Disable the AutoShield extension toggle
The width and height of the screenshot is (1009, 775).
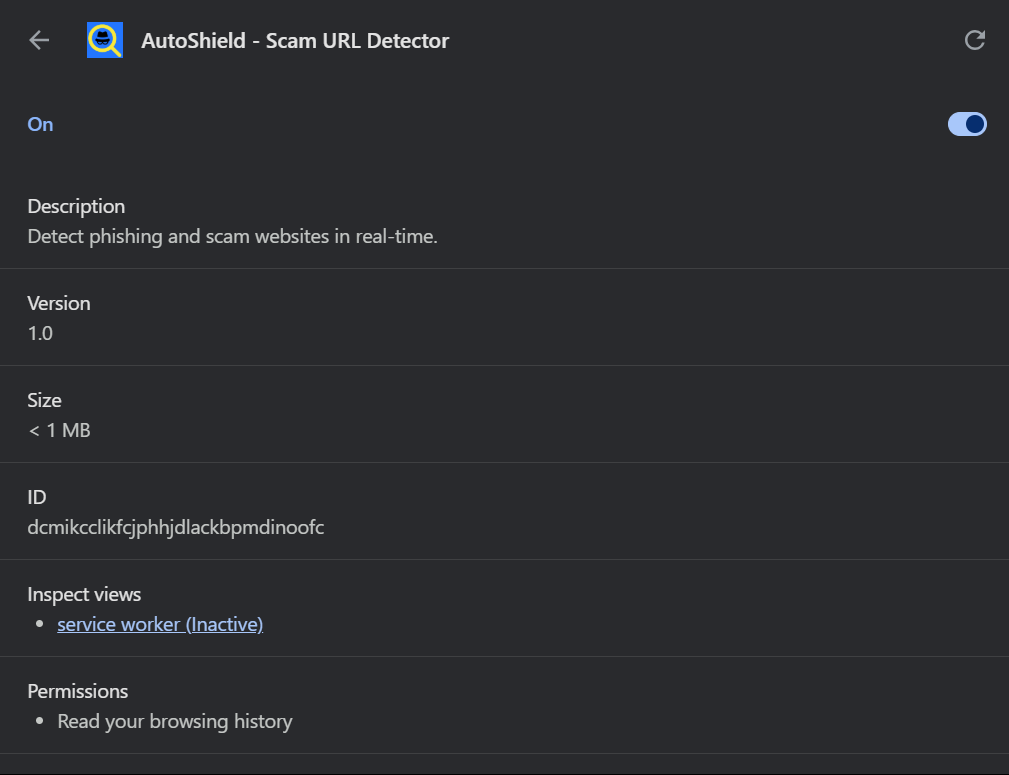coord(967,124)
